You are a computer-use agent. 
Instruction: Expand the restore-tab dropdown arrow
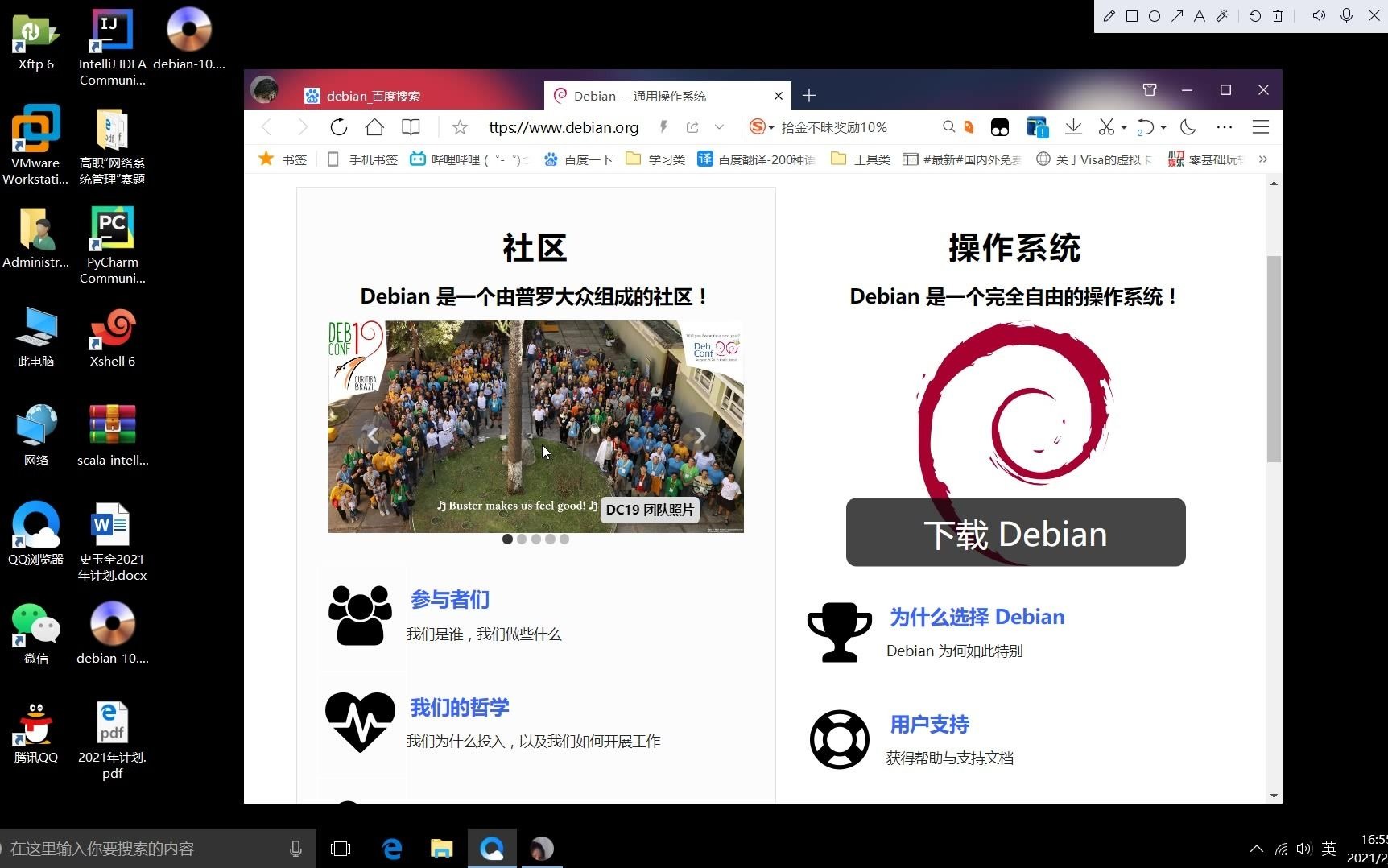click(x=1163, y=128)
